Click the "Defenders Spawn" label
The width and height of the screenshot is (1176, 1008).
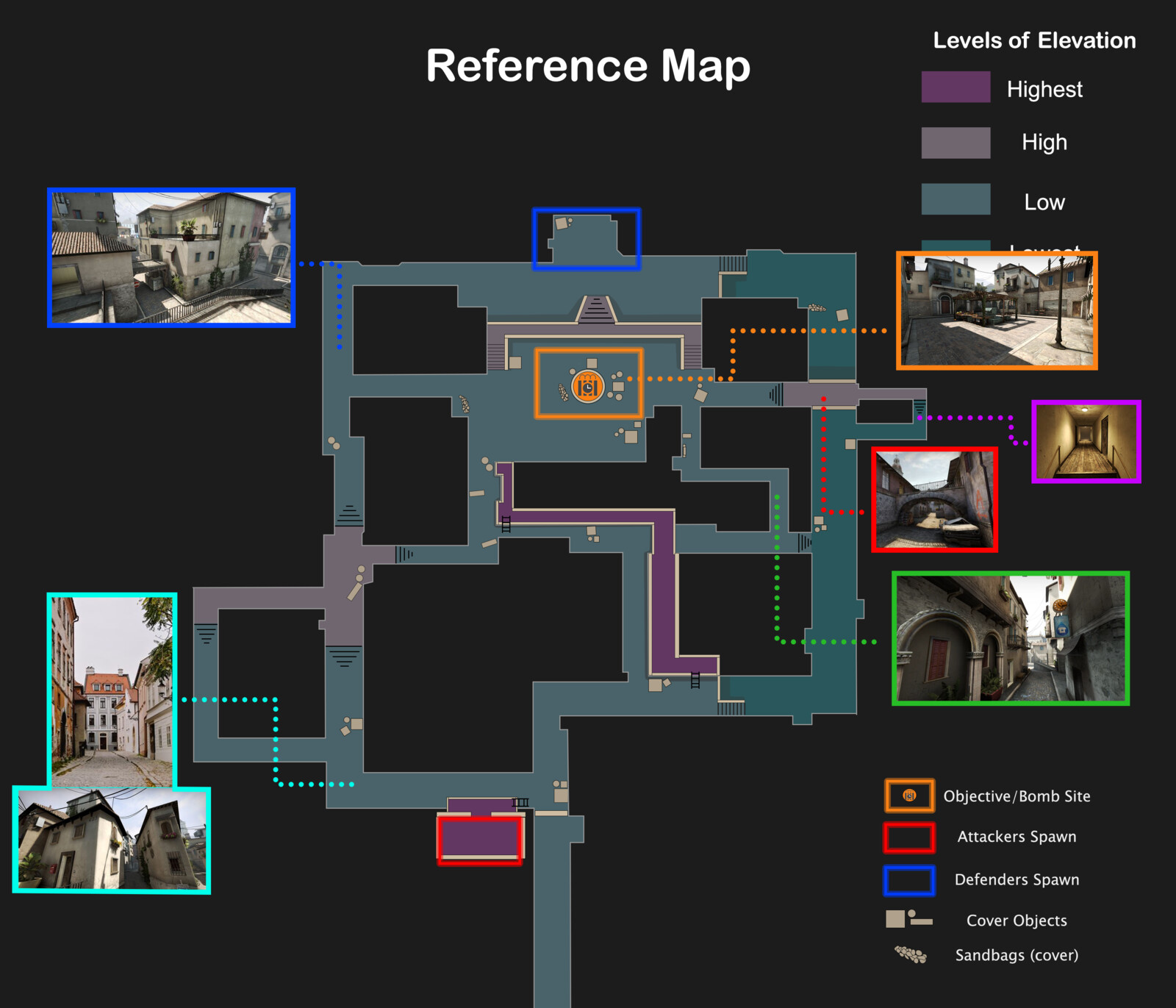click(1017, 879)
